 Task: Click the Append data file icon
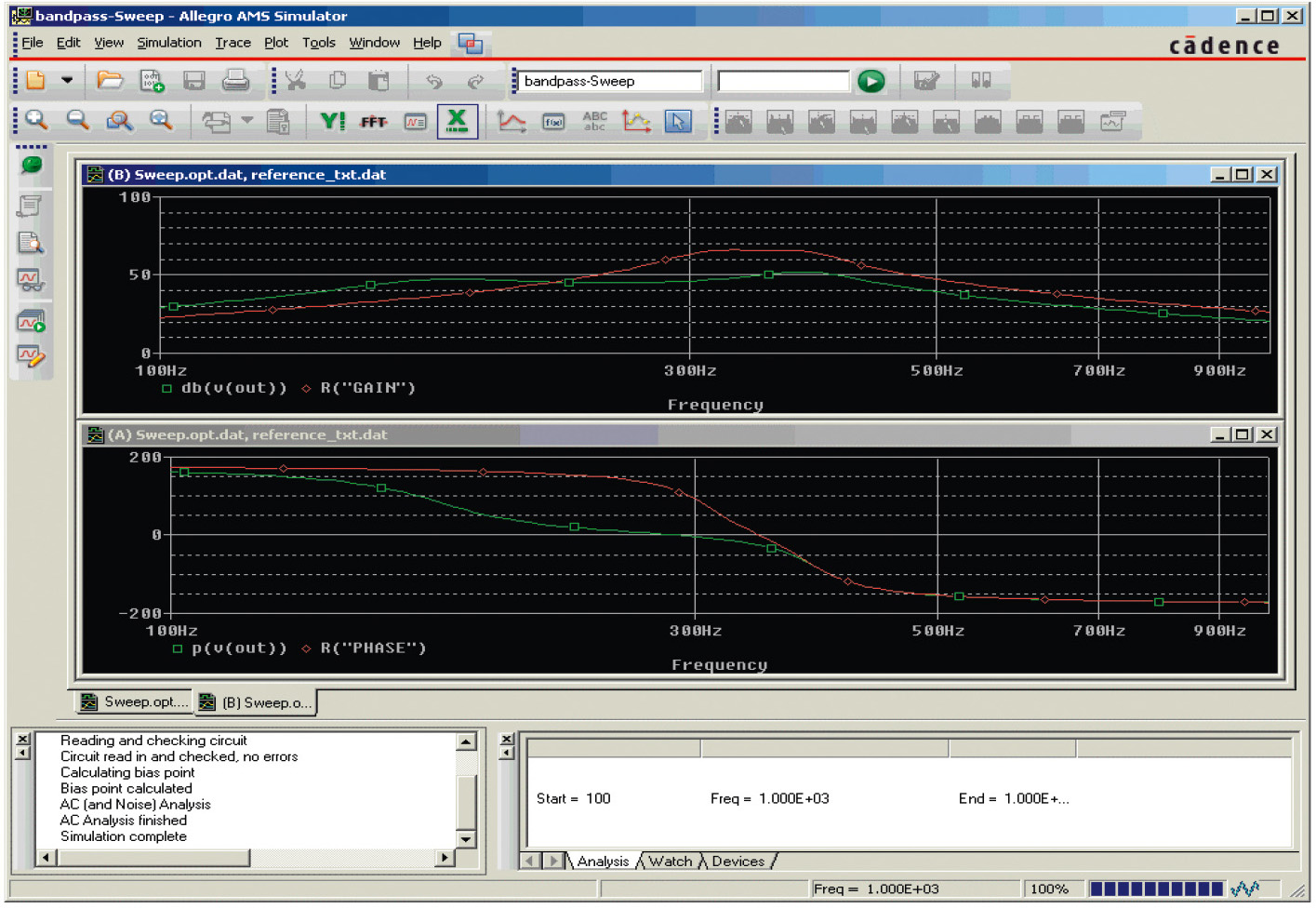click(x=153, y=81)
